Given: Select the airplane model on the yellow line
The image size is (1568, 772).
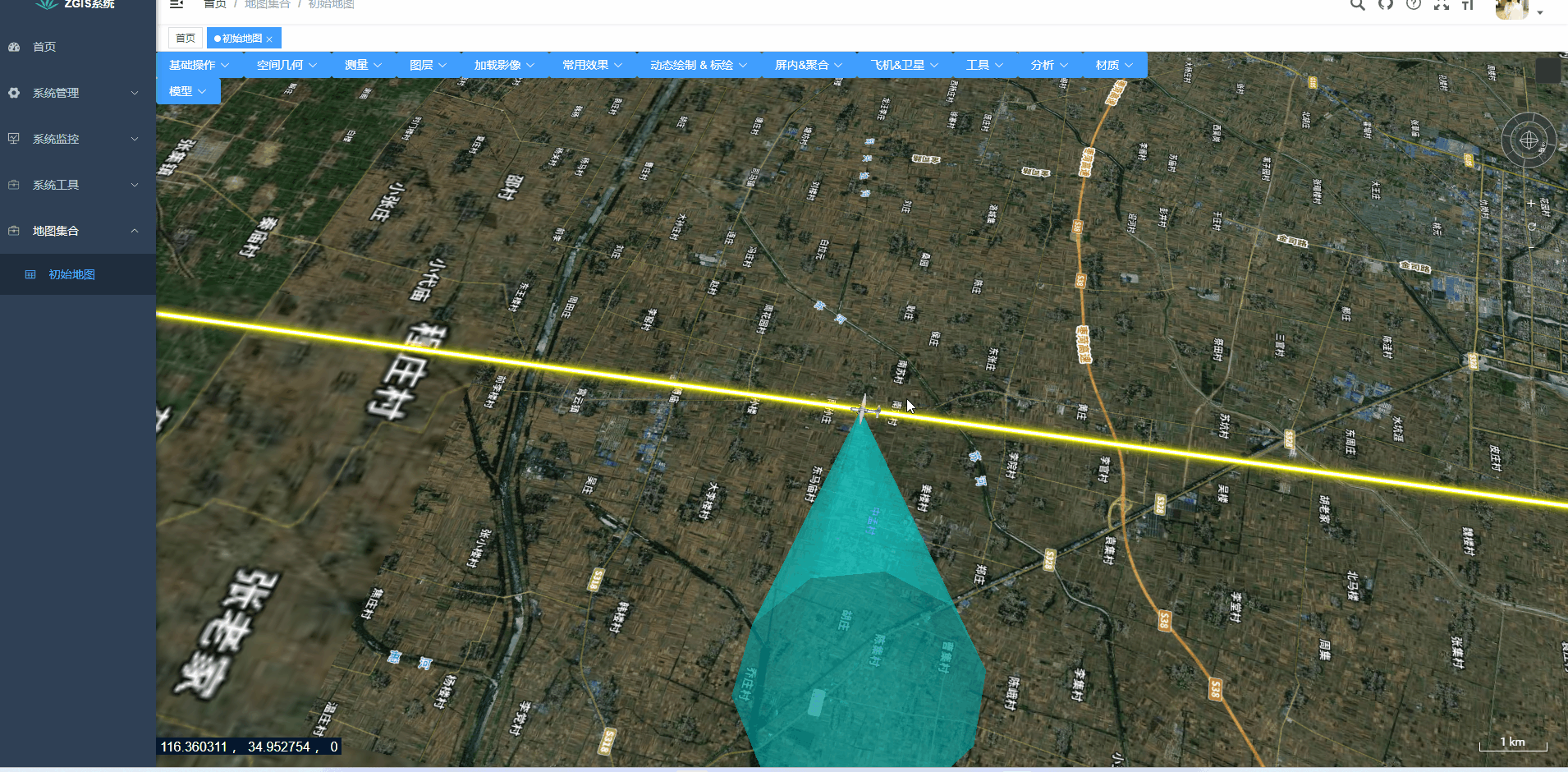Looking at the screenshot, I should 864,408.
